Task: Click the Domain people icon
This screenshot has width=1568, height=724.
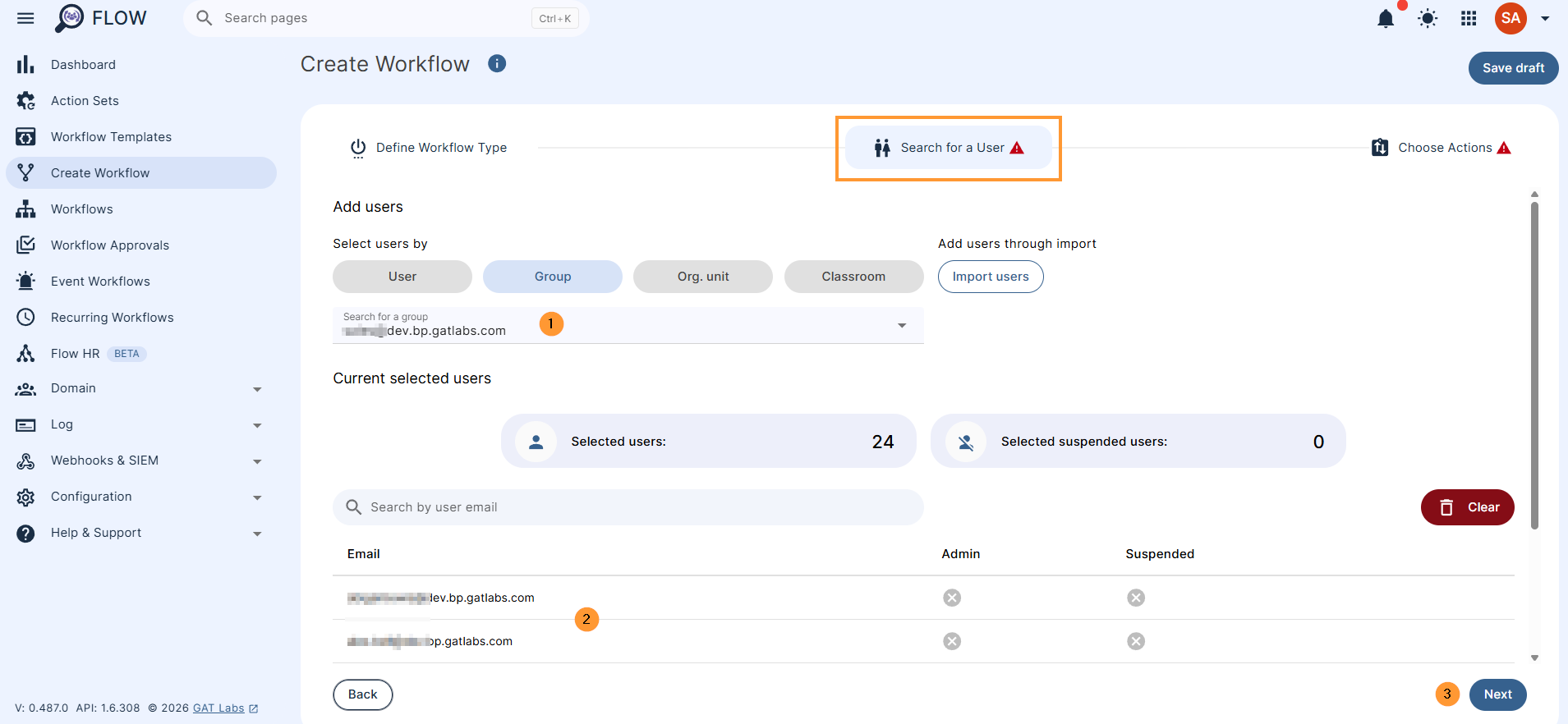Action: pos(25,389)
